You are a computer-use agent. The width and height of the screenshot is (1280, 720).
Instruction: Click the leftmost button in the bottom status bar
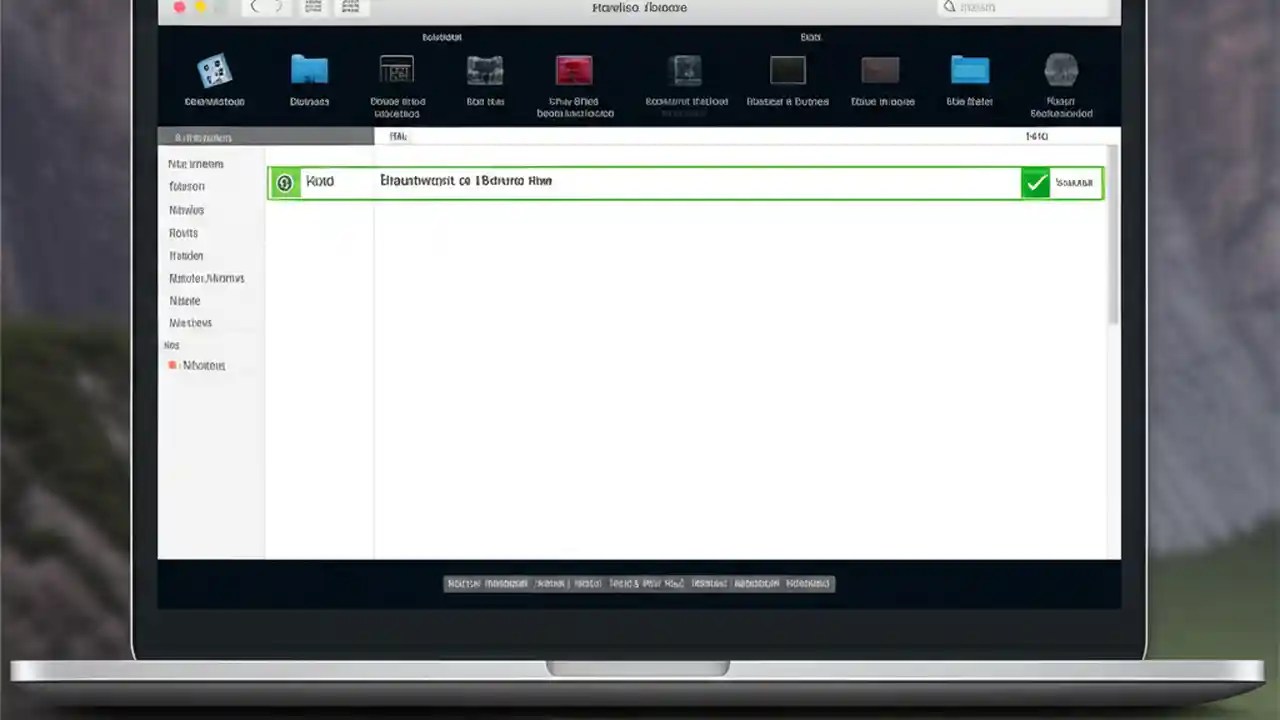pos(463,583)
